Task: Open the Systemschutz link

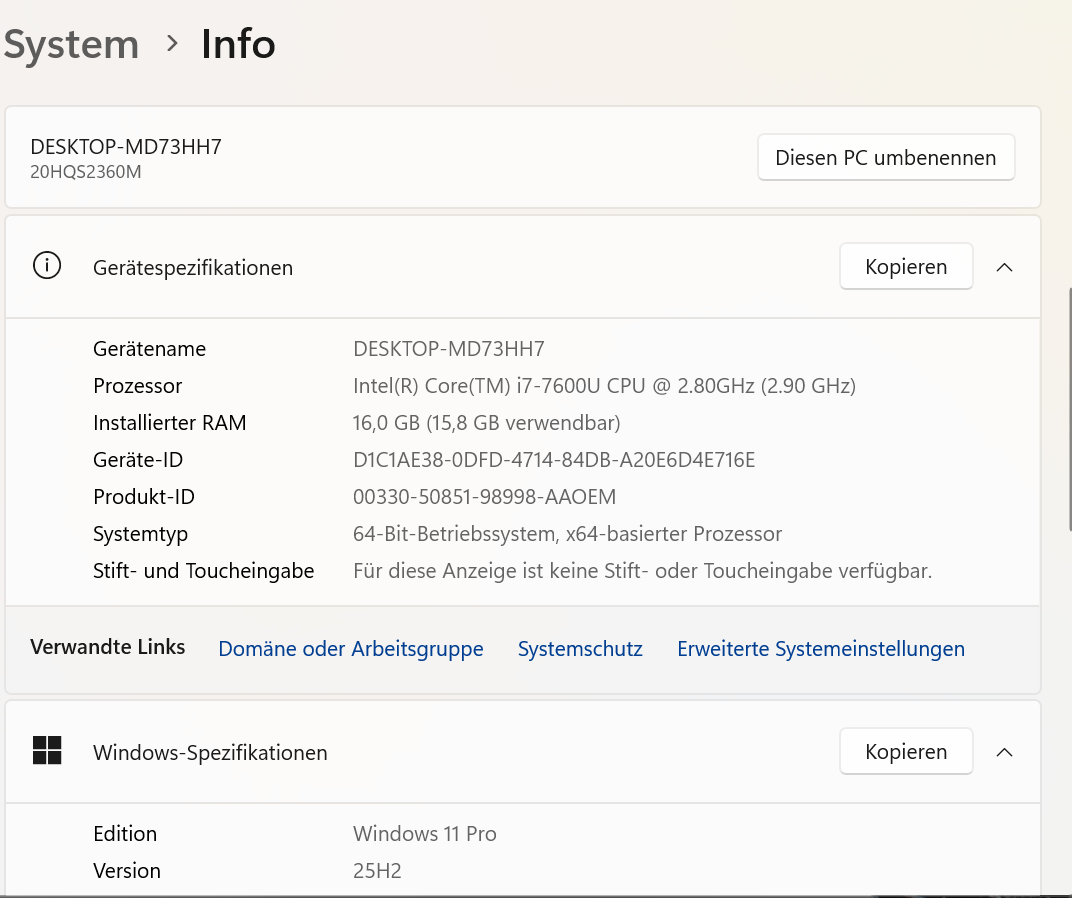Action: click(x=580, y=648)
